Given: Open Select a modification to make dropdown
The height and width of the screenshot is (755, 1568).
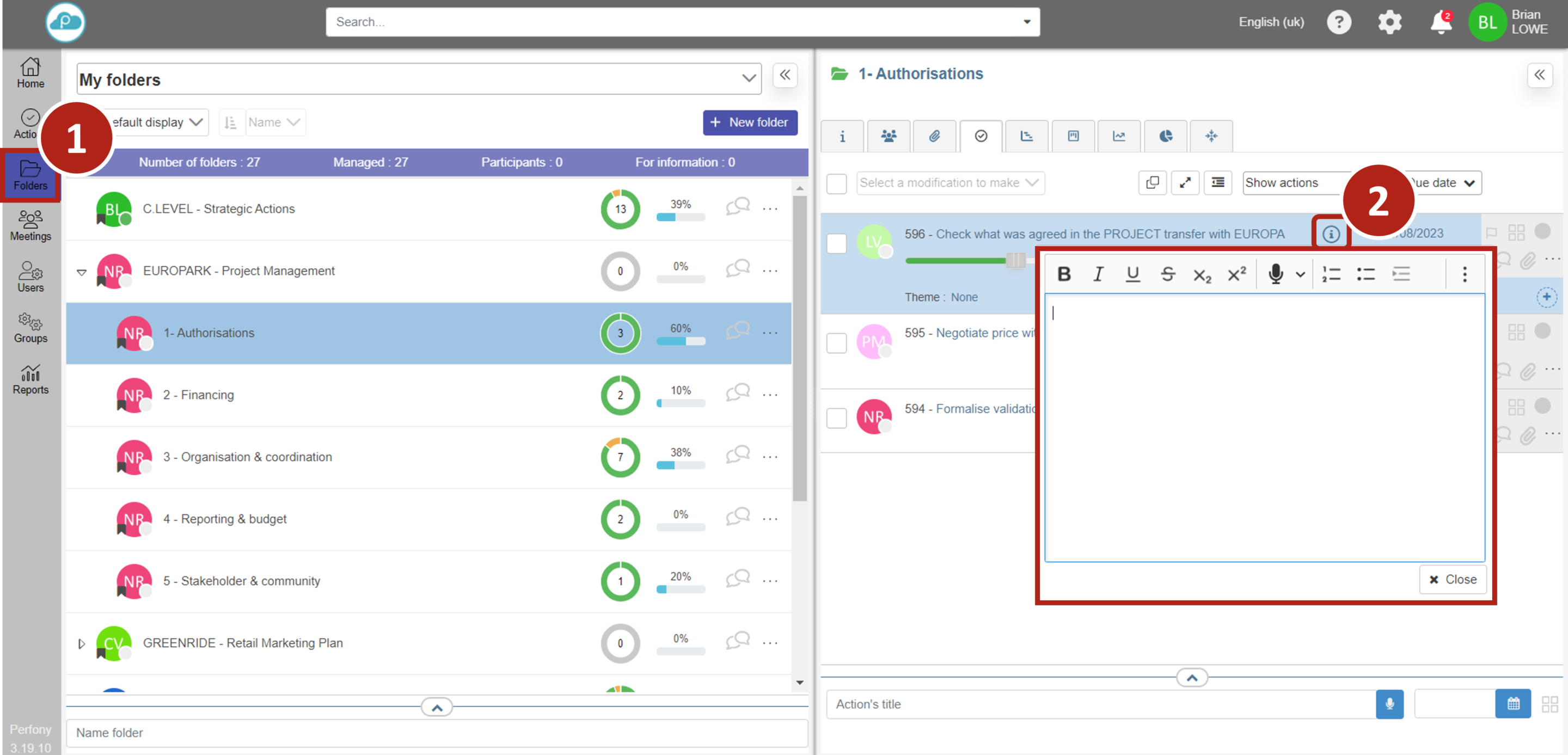Looking at the screenshot, I should coord(950,183).
